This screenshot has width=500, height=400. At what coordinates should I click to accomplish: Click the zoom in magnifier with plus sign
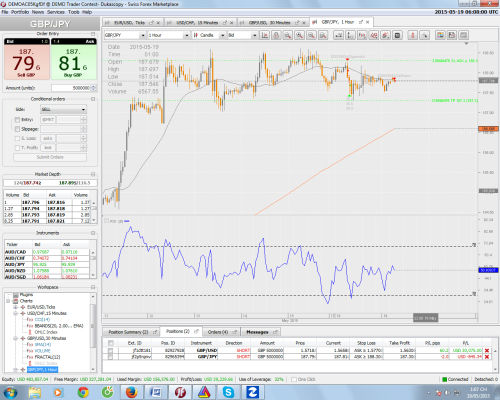[299, 35]
